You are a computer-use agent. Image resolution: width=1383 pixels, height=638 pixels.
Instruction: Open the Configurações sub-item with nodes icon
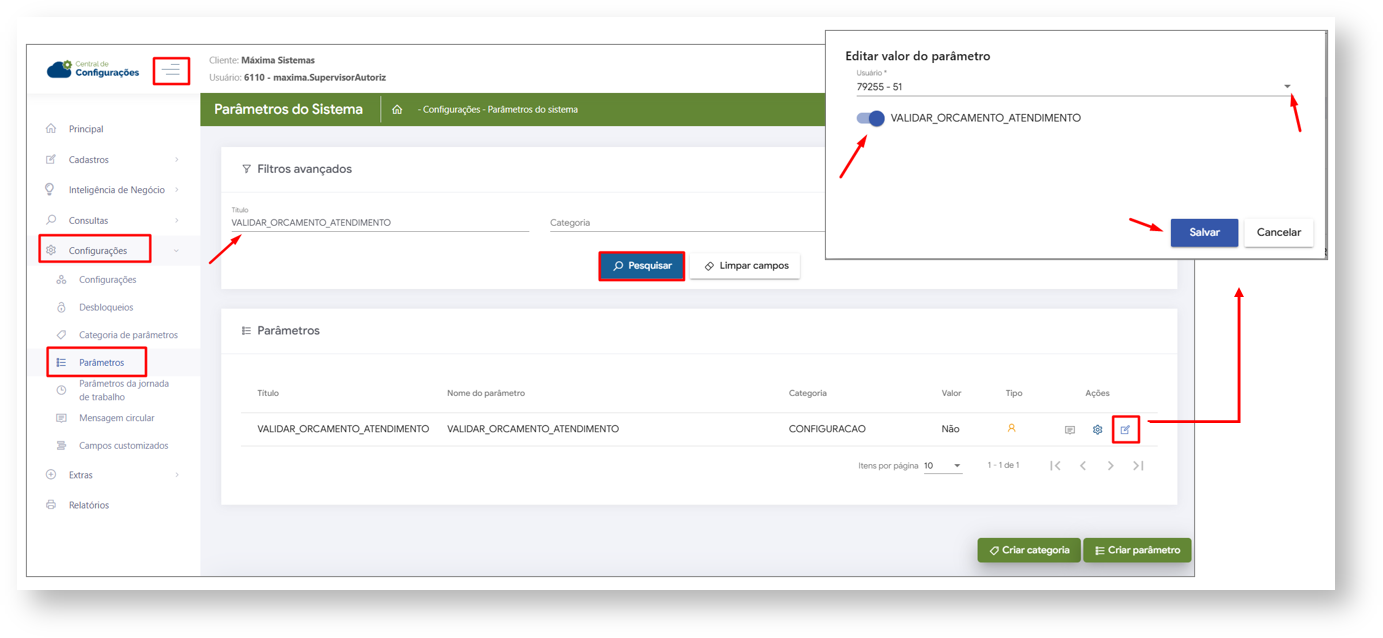107,280
